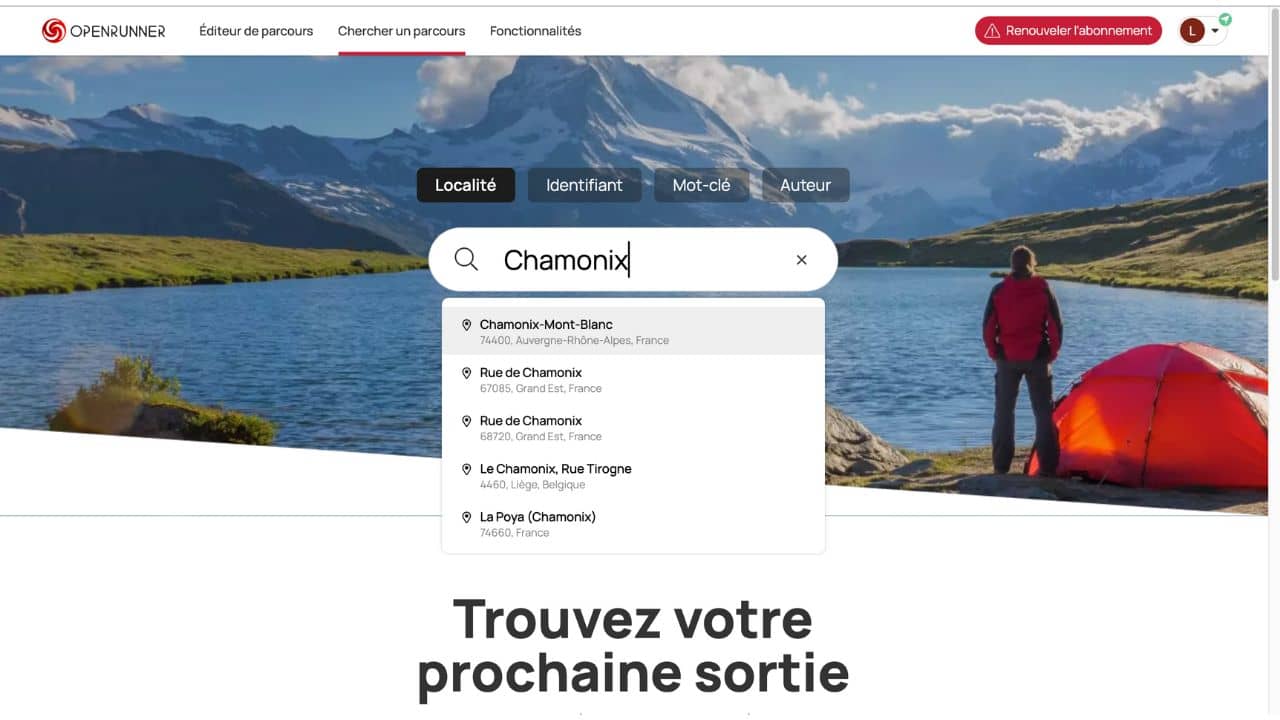
Task: Expand the account dropdown arrow
Action: point(1215,31)
